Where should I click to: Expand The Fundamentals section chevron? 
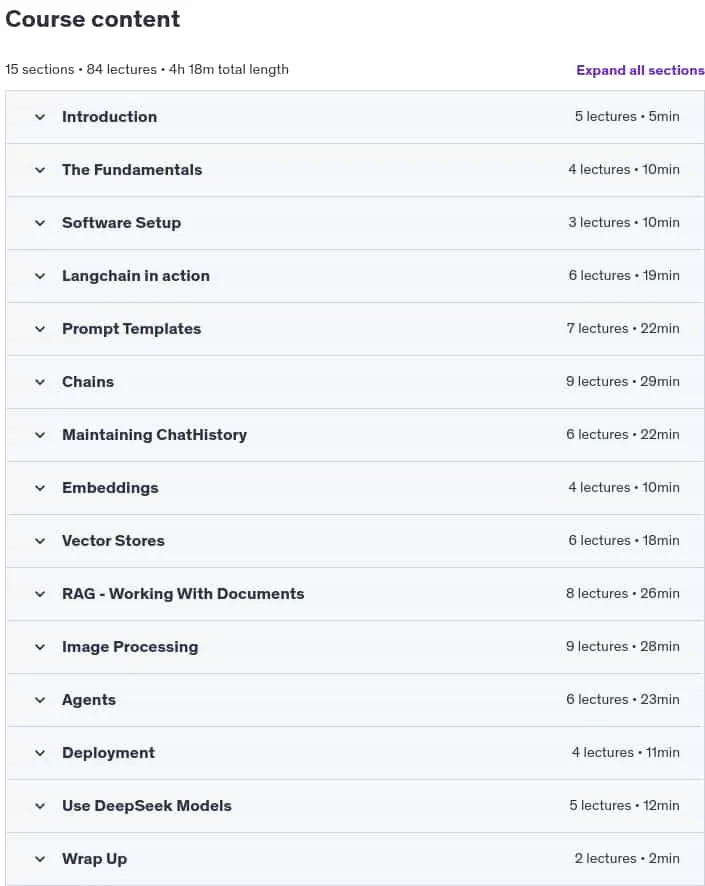point(40,170)
